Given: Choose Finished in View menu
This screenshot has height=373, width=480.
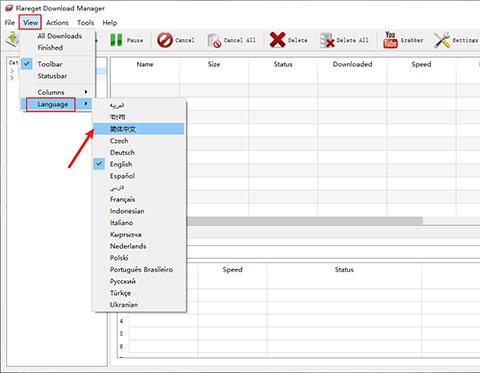Looking at the screenshot, I should (x=57, y=48).
